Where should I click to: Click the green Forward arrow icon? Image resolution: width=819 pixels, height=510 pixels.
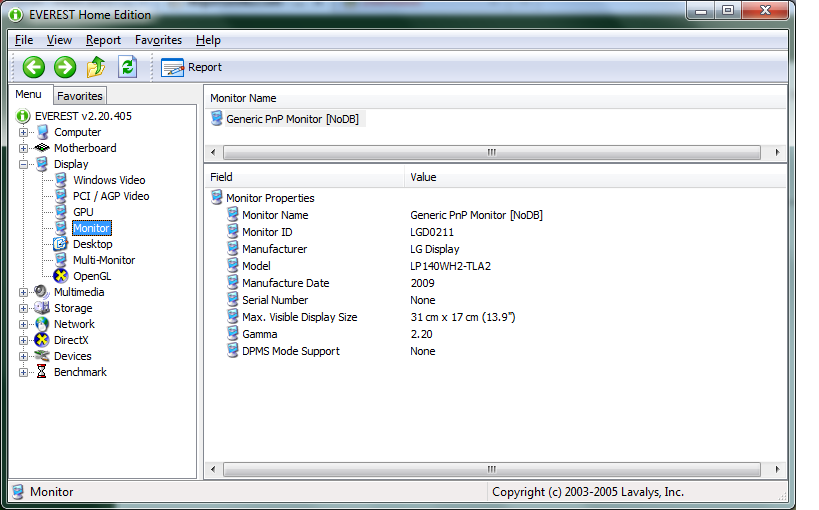65,67
